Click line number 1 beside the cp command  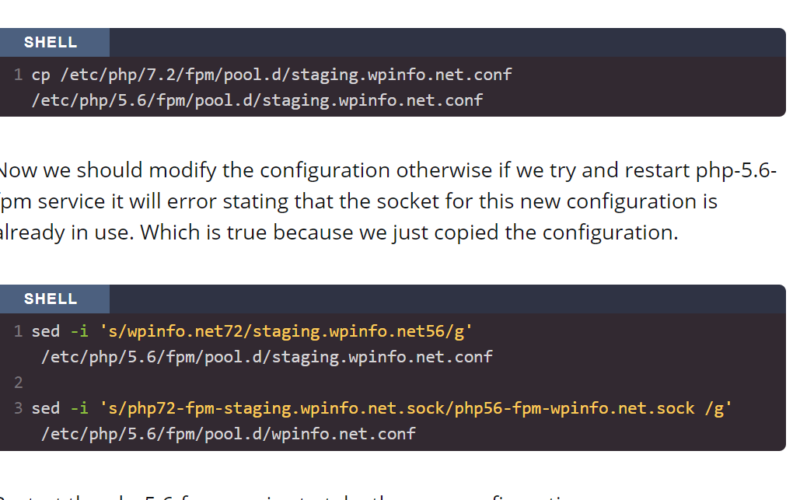coord(18,75)
